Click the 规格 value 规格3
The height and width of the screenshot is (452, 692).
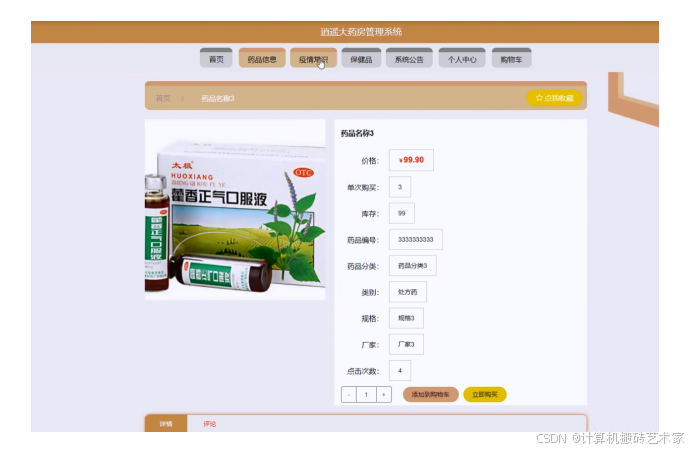coord(406,318)
